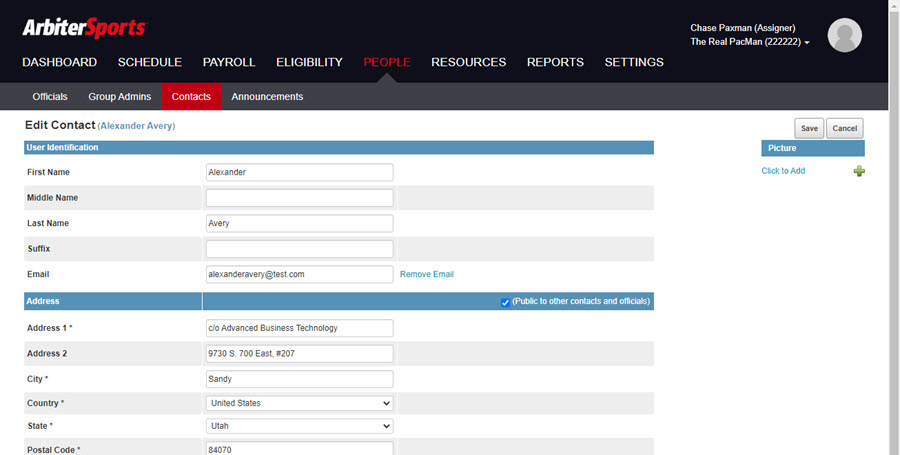Screen dimensions: 900x455
Task: Click the Save button
Action: pos(809,129)
